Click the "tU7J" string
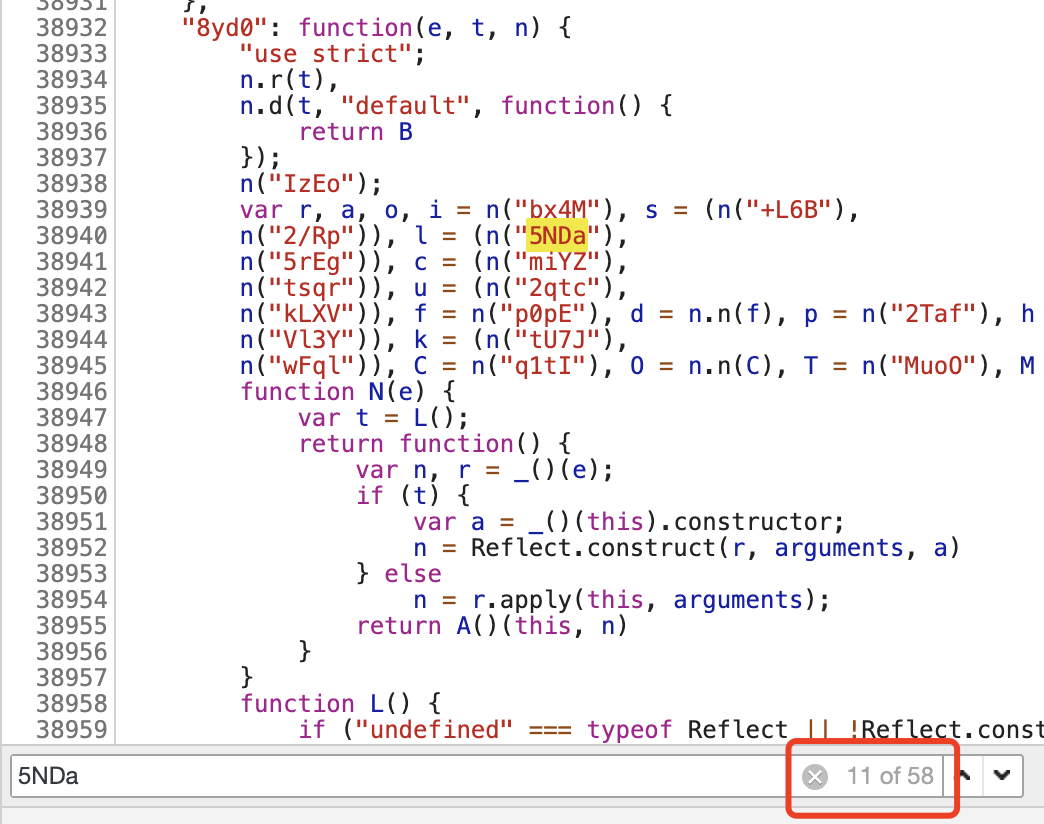Image resolution: width=1044 pixels, height=824 pixels. [557, 339]
